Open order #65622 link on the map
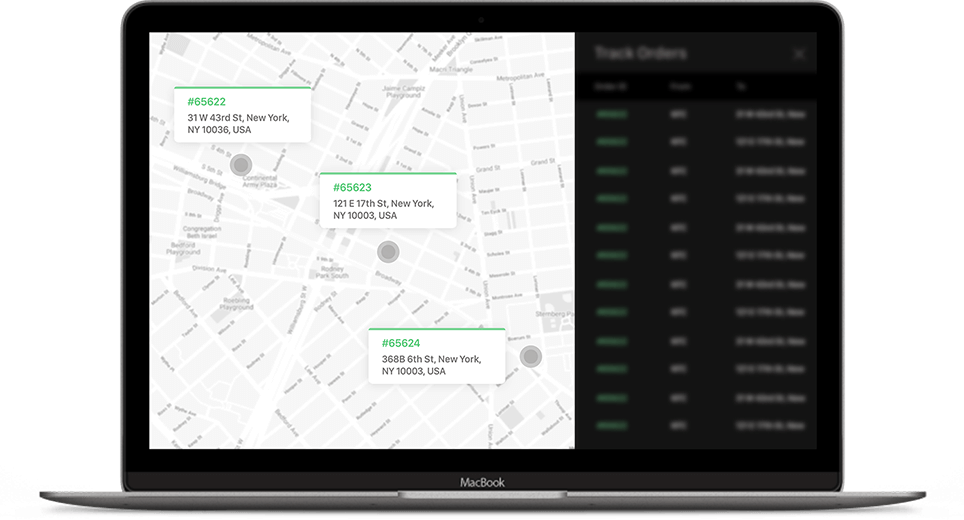964x520 pixels. (x=206, y=102)
